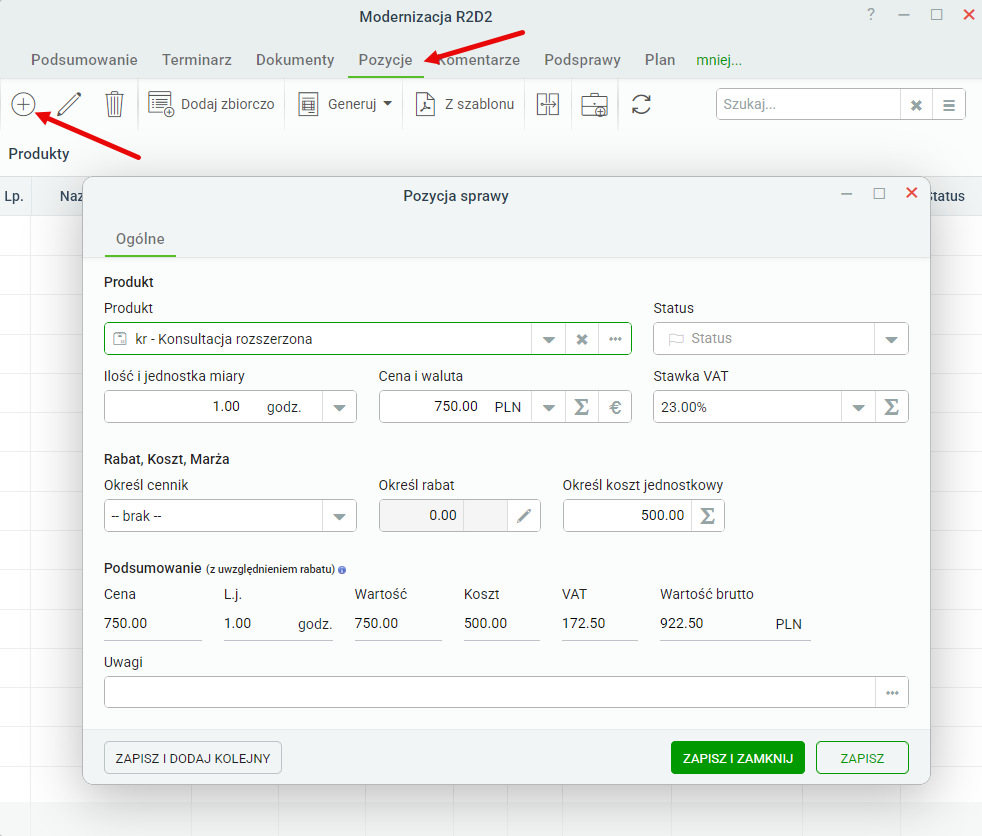Click ZAPISZ I DODAJ KOLEJNY button
Viewport: 982px width, 836px height.
click(x=193, y=758)
